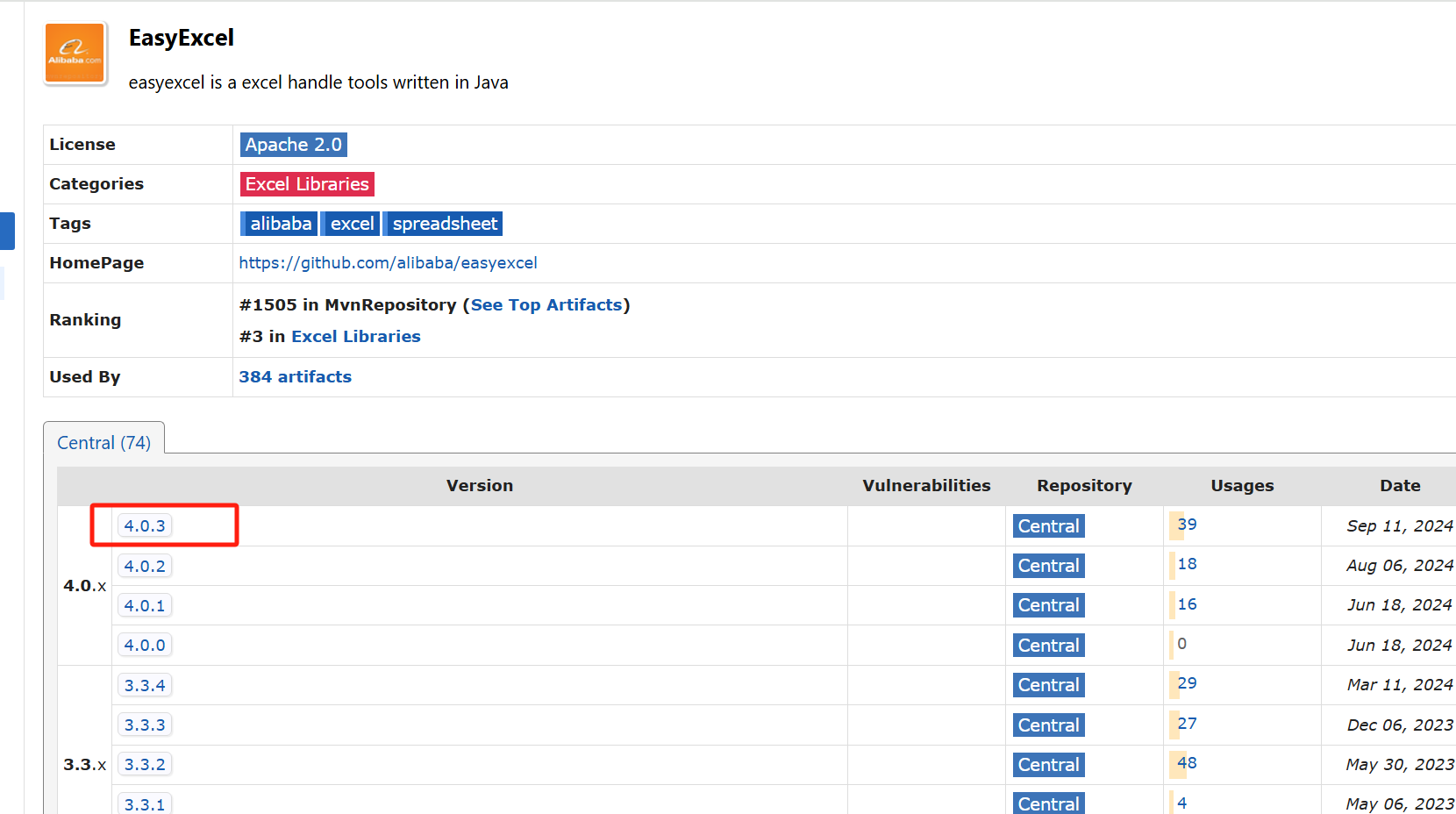
Task: Select the excel tag
Action: (x=351, y=224)
